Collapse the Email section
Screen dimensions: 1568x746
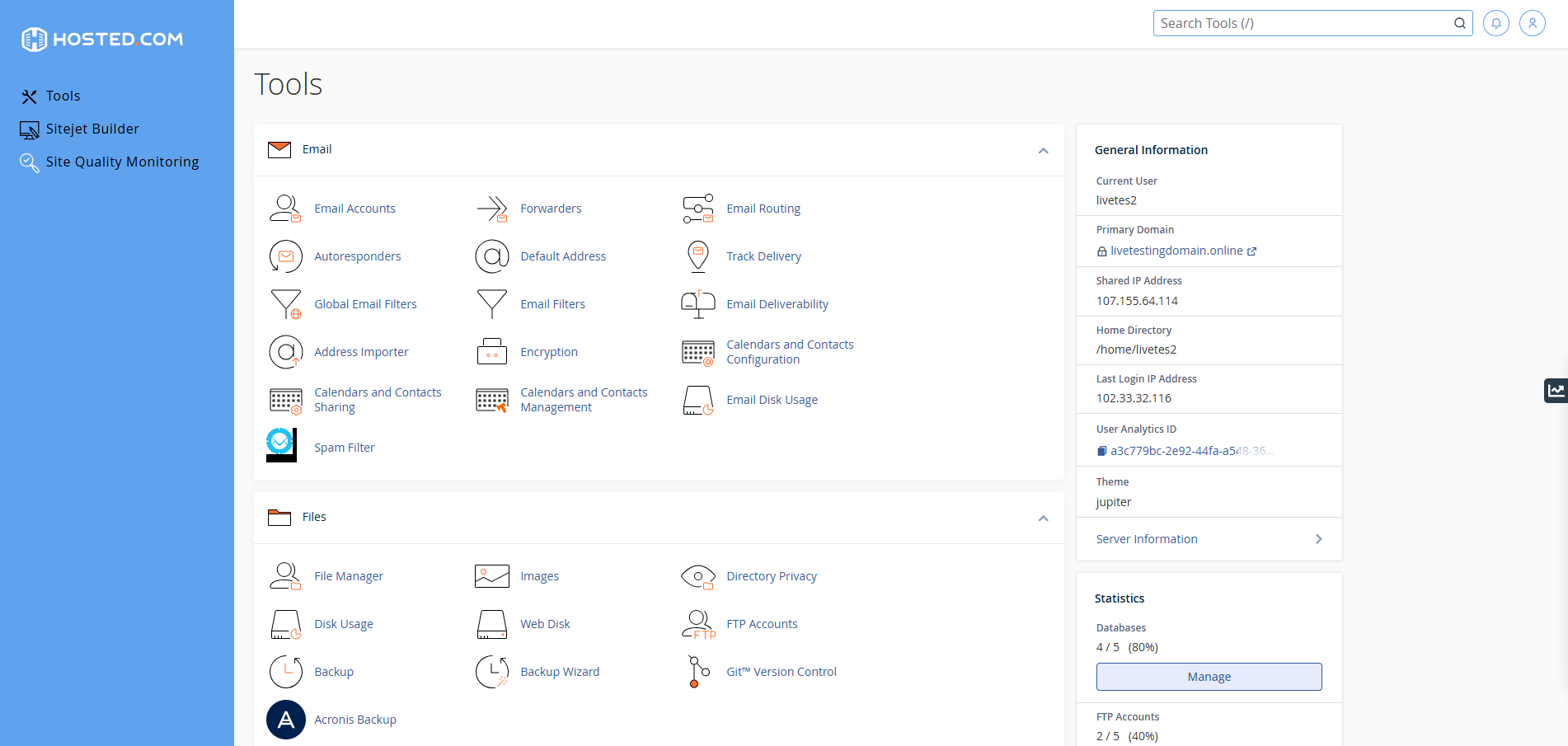pyautogui.click(x=1043, y=151)
